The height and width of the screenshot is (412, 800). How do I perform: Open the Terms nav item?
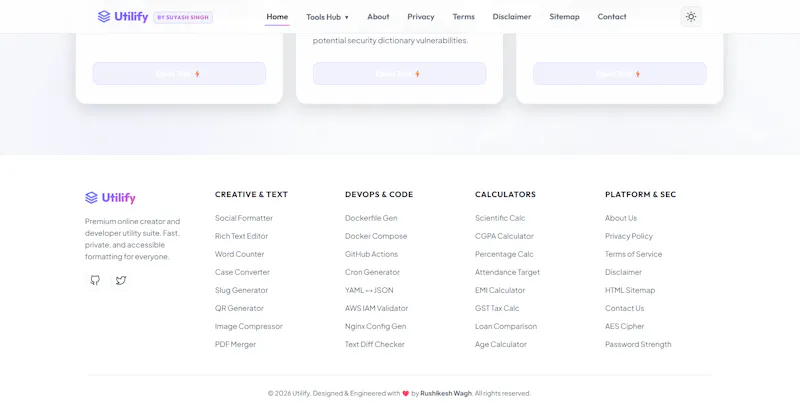[x=463, y=17]
